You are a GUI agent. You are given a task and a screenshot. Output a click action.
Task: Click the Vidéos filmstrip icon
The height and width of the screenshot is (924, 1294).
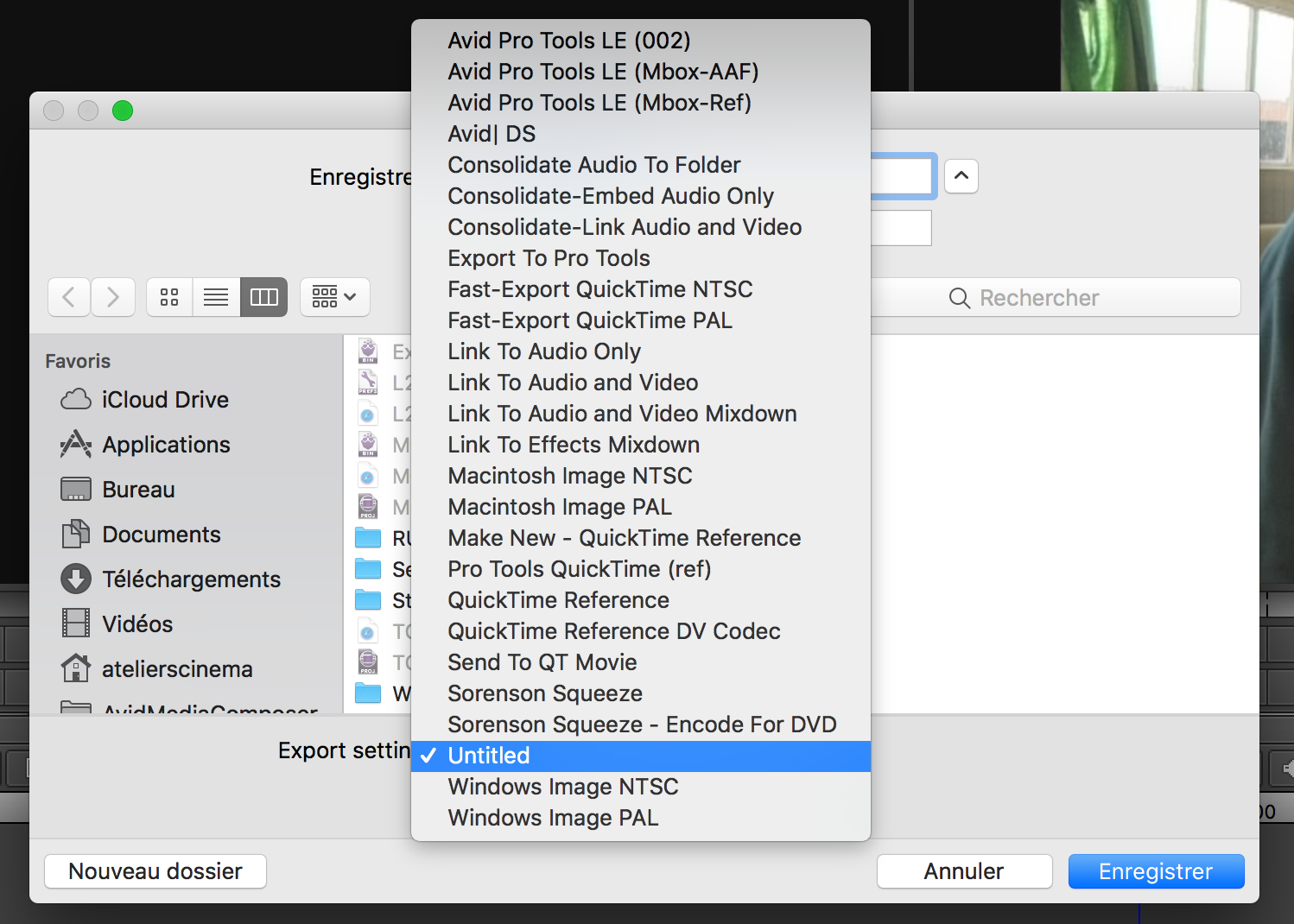tap(76, 623)
